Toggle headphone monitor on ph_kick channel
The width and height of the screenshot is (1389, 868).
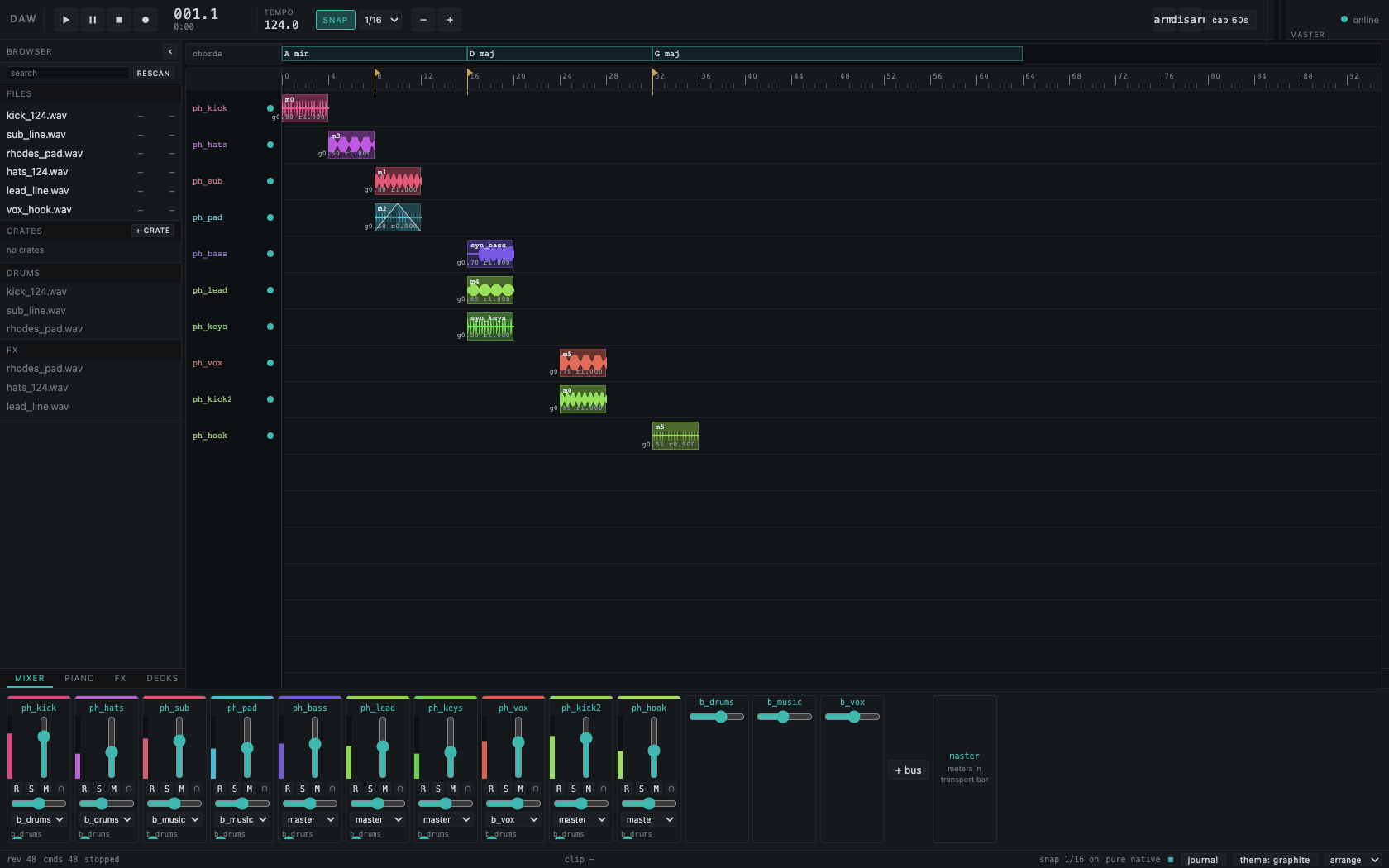pos(61,789)
